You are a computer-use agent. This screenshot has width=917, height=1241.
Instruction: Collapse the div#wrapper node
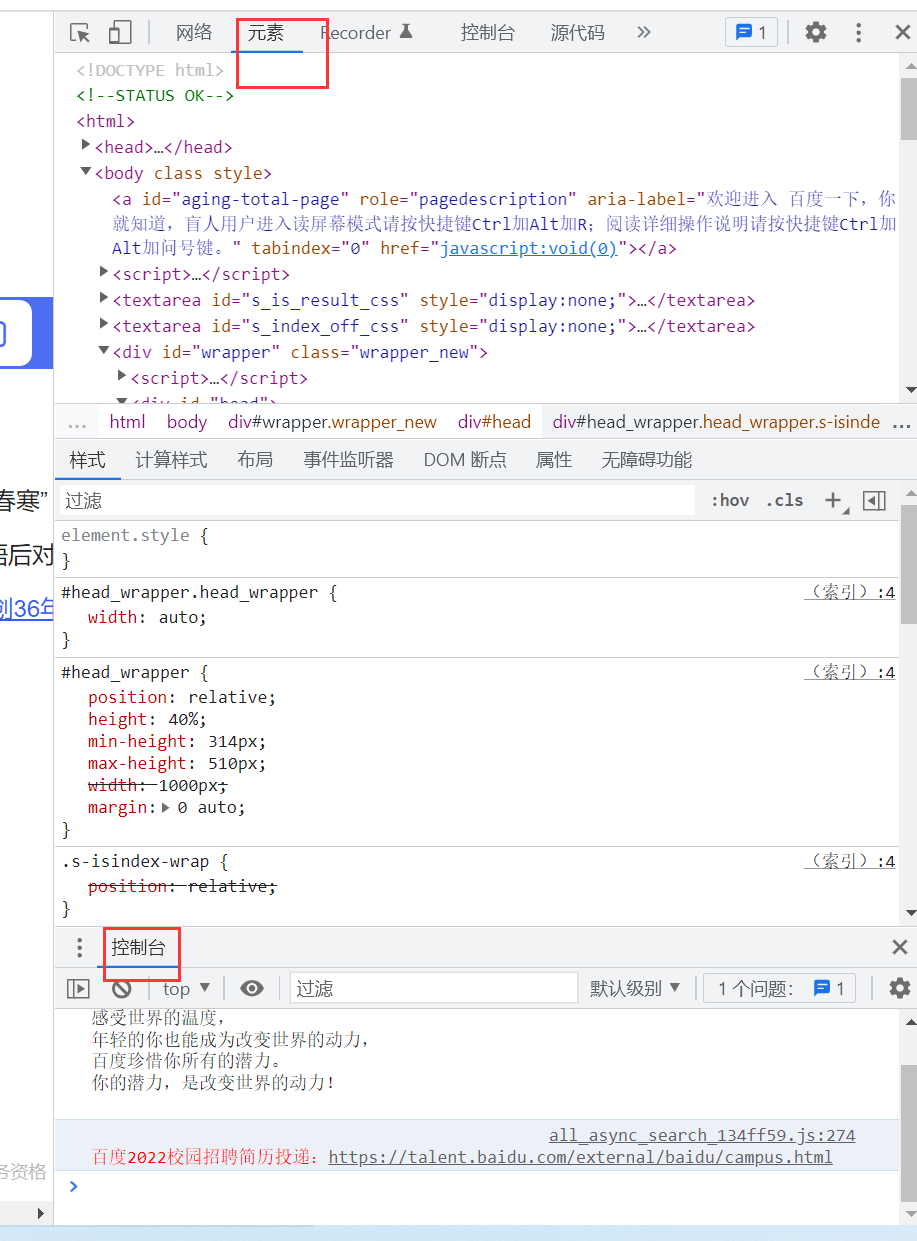(104, 350)
